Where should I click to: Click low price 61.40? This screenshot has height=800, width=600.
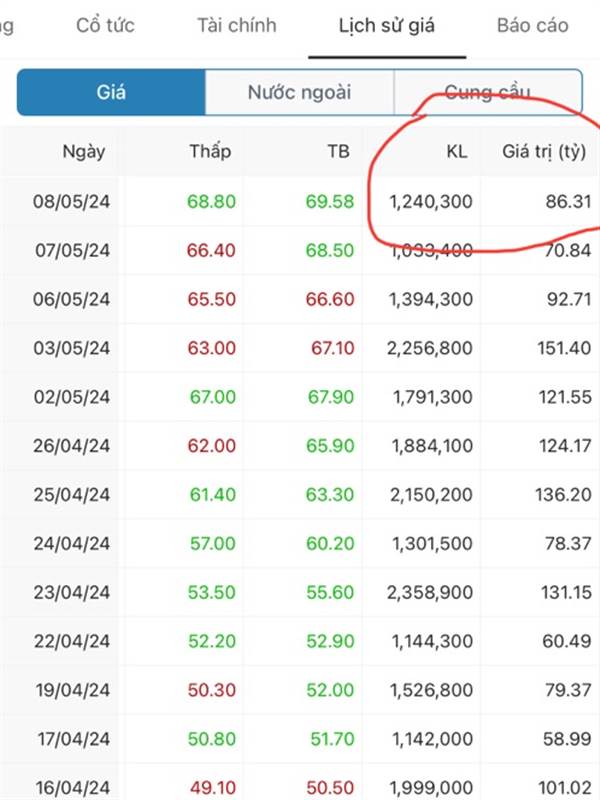(x=213, y=494)
